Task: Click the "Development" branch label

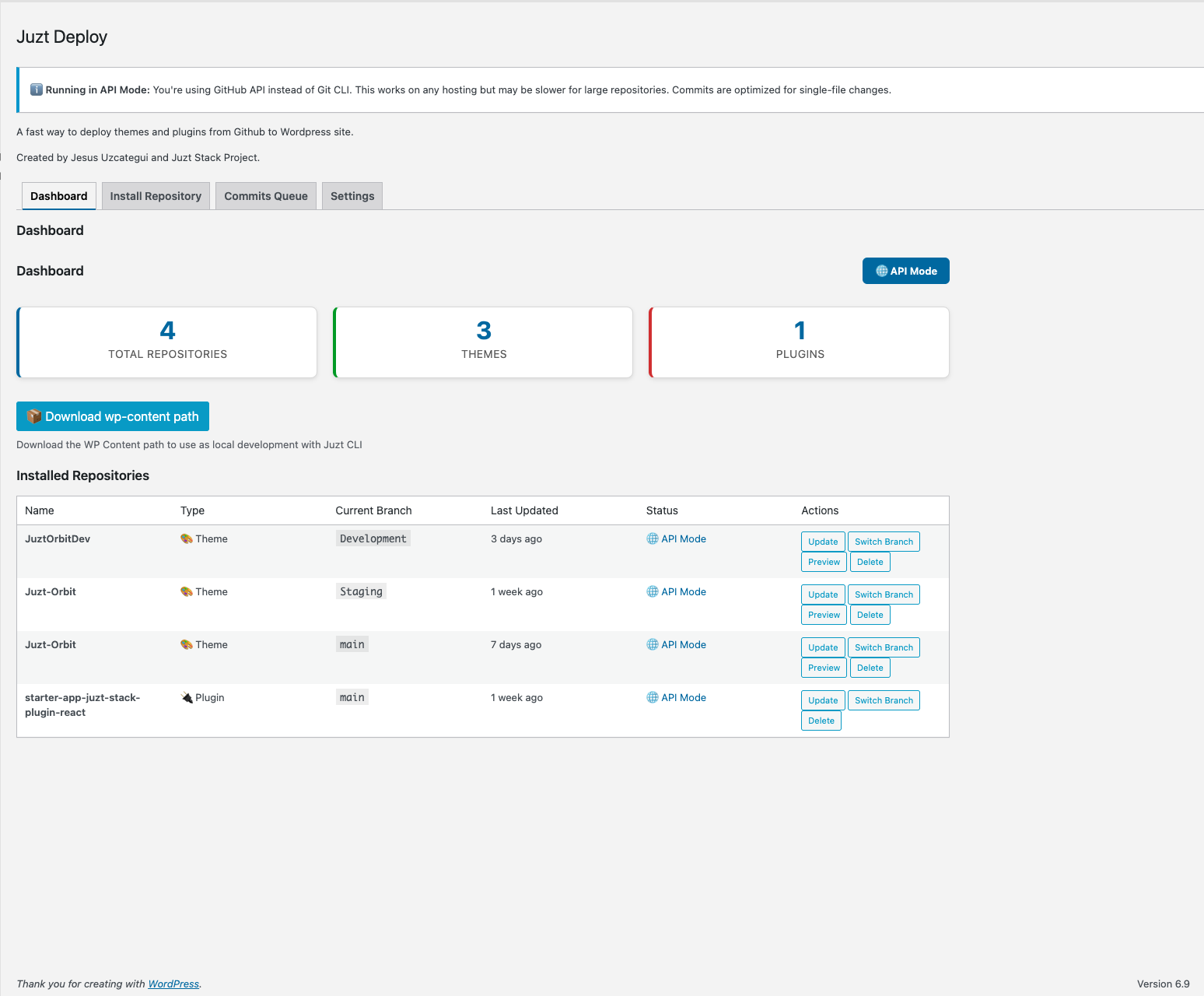Action: [373, 538]
